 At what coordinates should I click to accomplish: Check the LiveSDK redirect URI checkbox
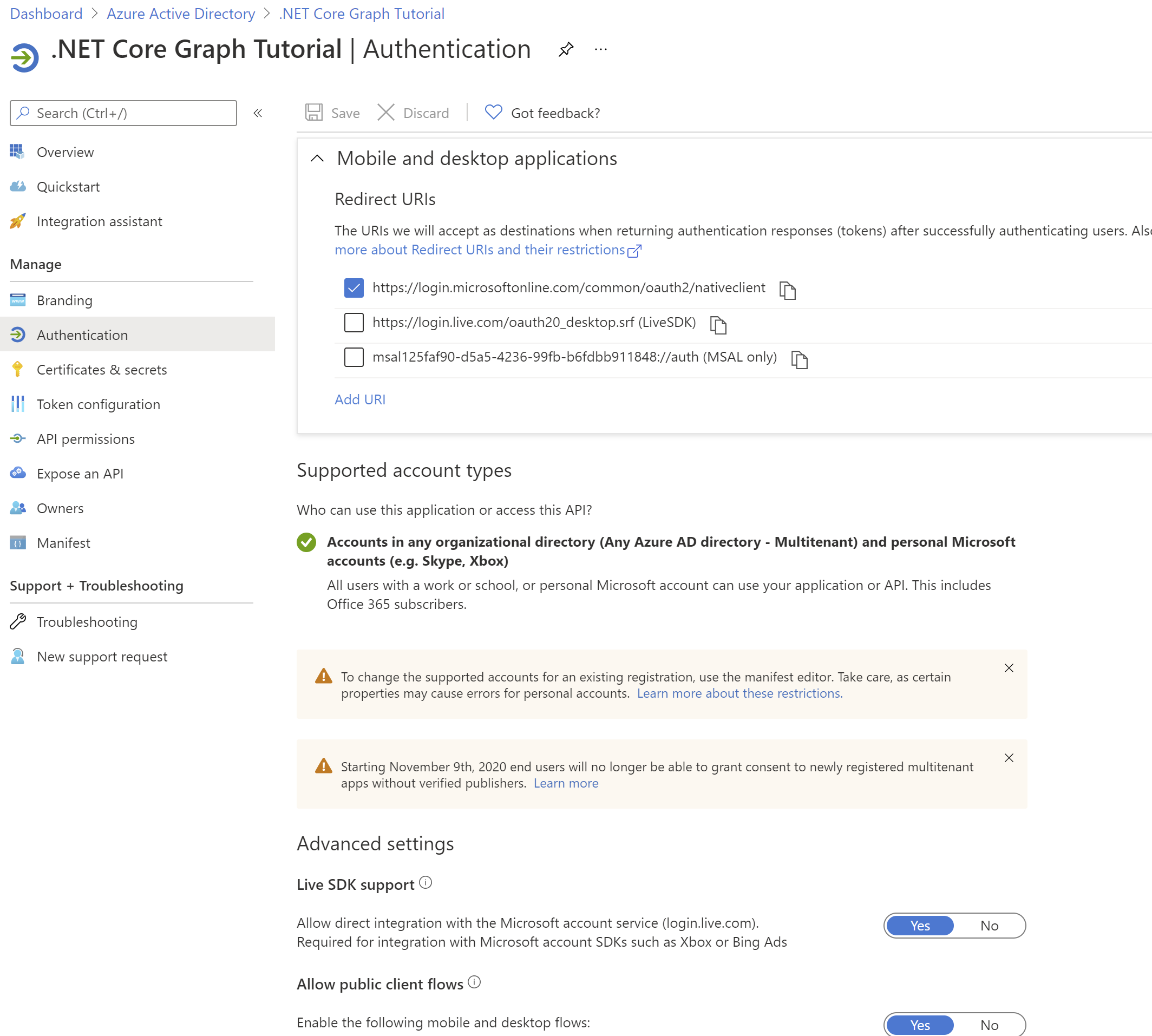354,322
